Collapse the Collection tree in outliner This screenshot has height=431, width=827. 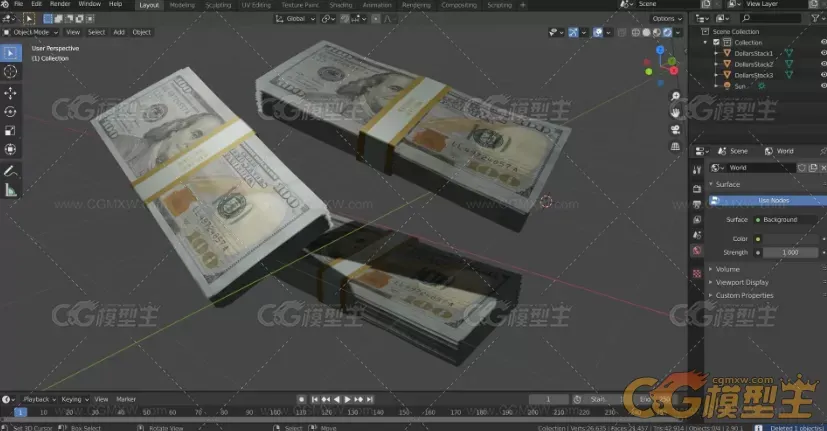[x=706, y=43]
